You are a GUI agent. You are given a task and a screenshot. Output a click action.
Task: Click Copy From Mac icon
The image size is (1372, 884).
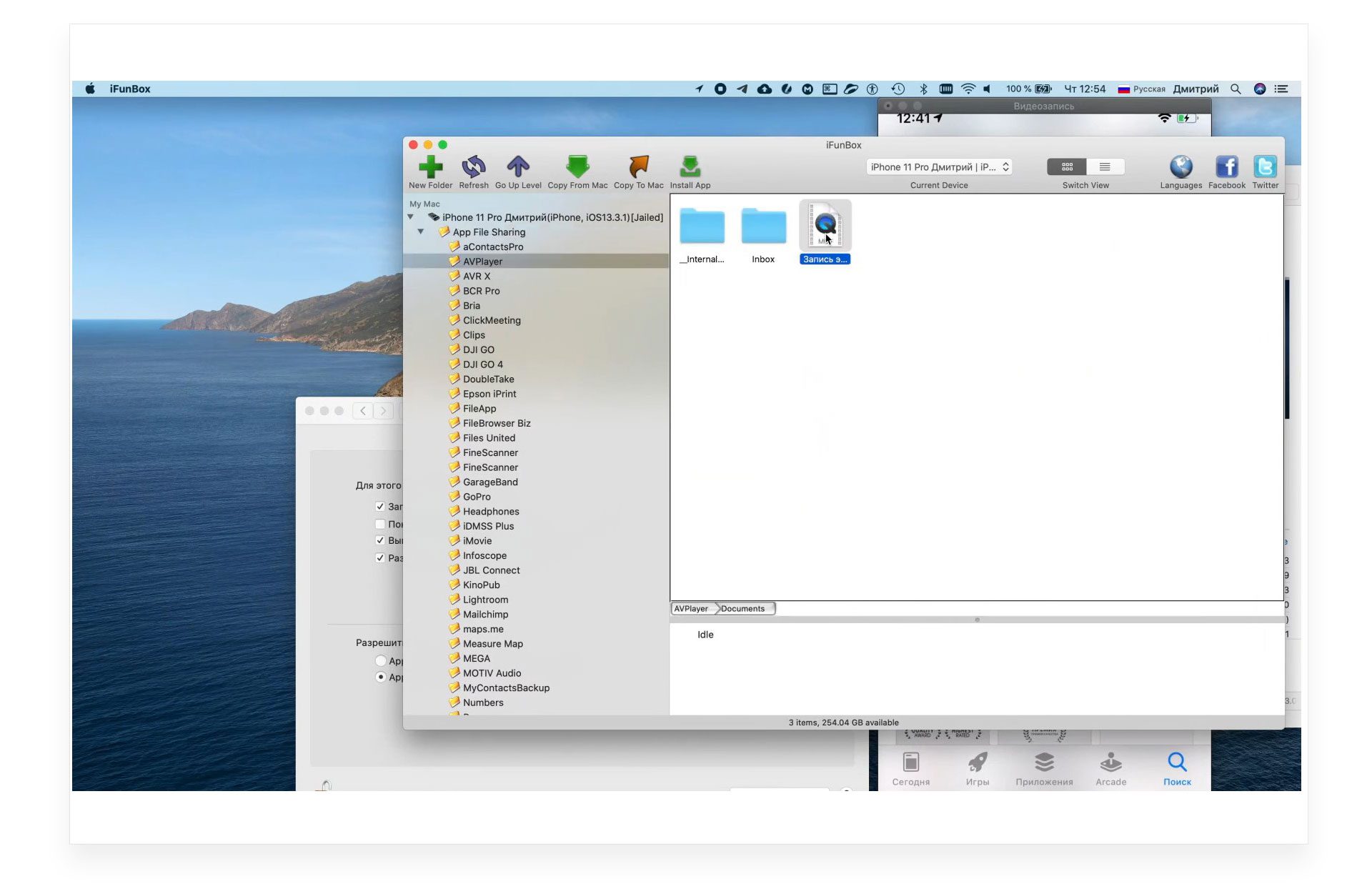577,167
